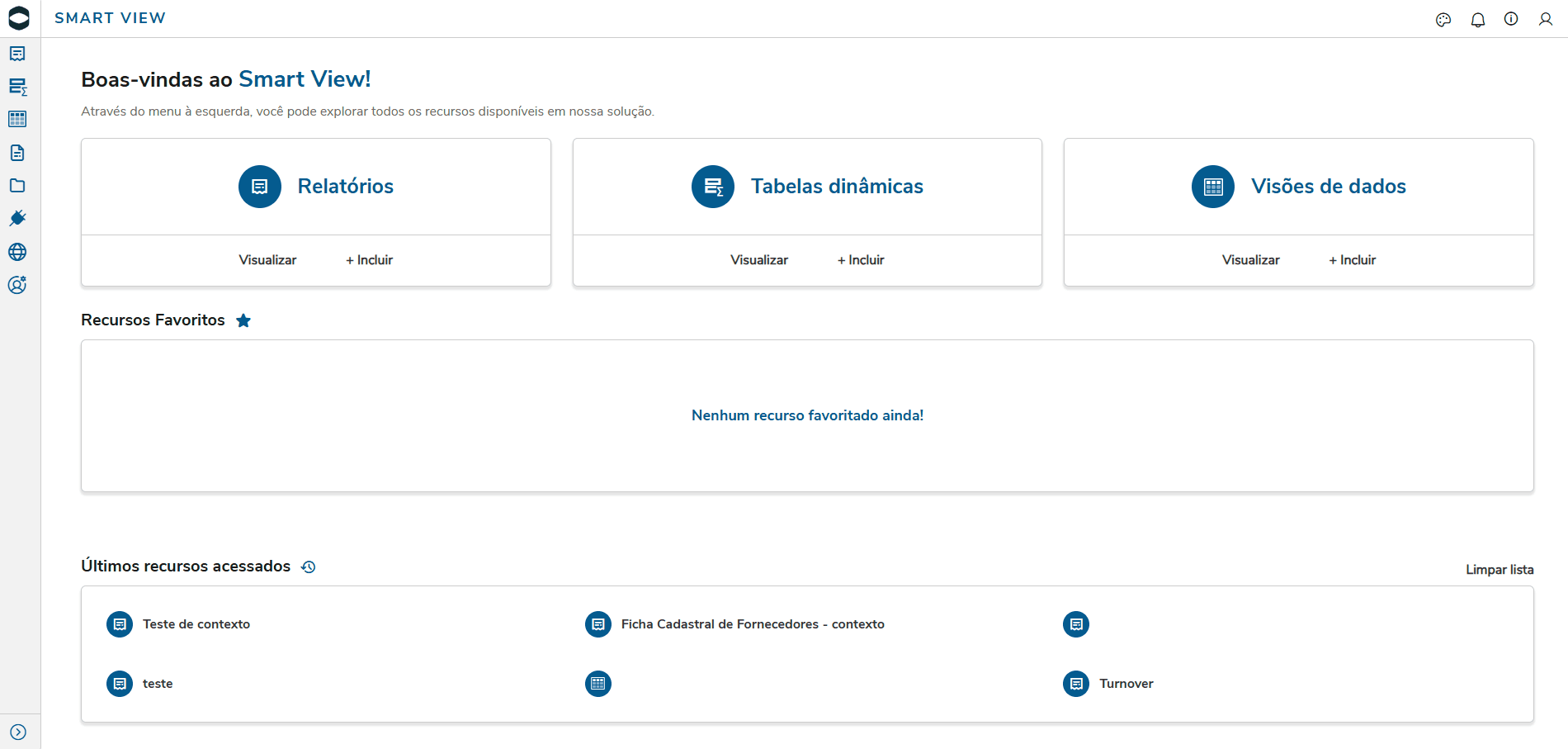Open the reports icon in the left sidebar
Screen dimensions: 1568x749
point(17,54)
